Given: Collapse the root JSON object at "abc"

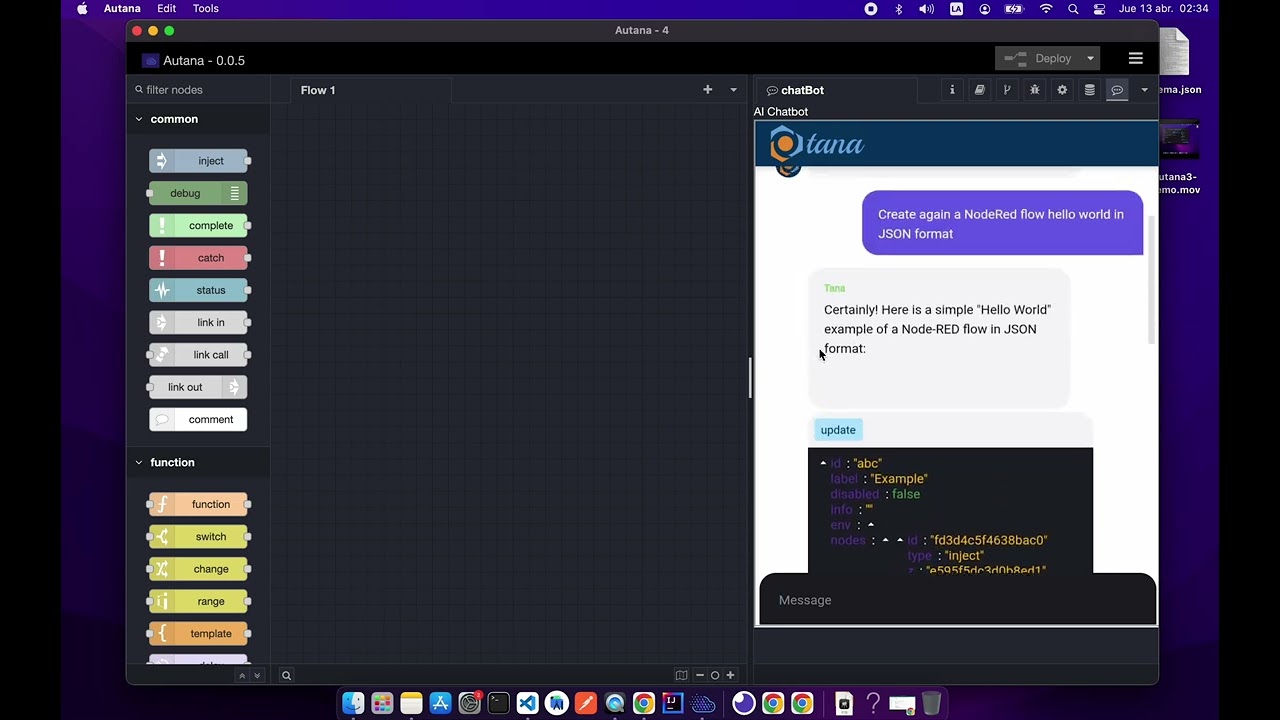Looking at the screenshot, I should [x=823, y=464].
